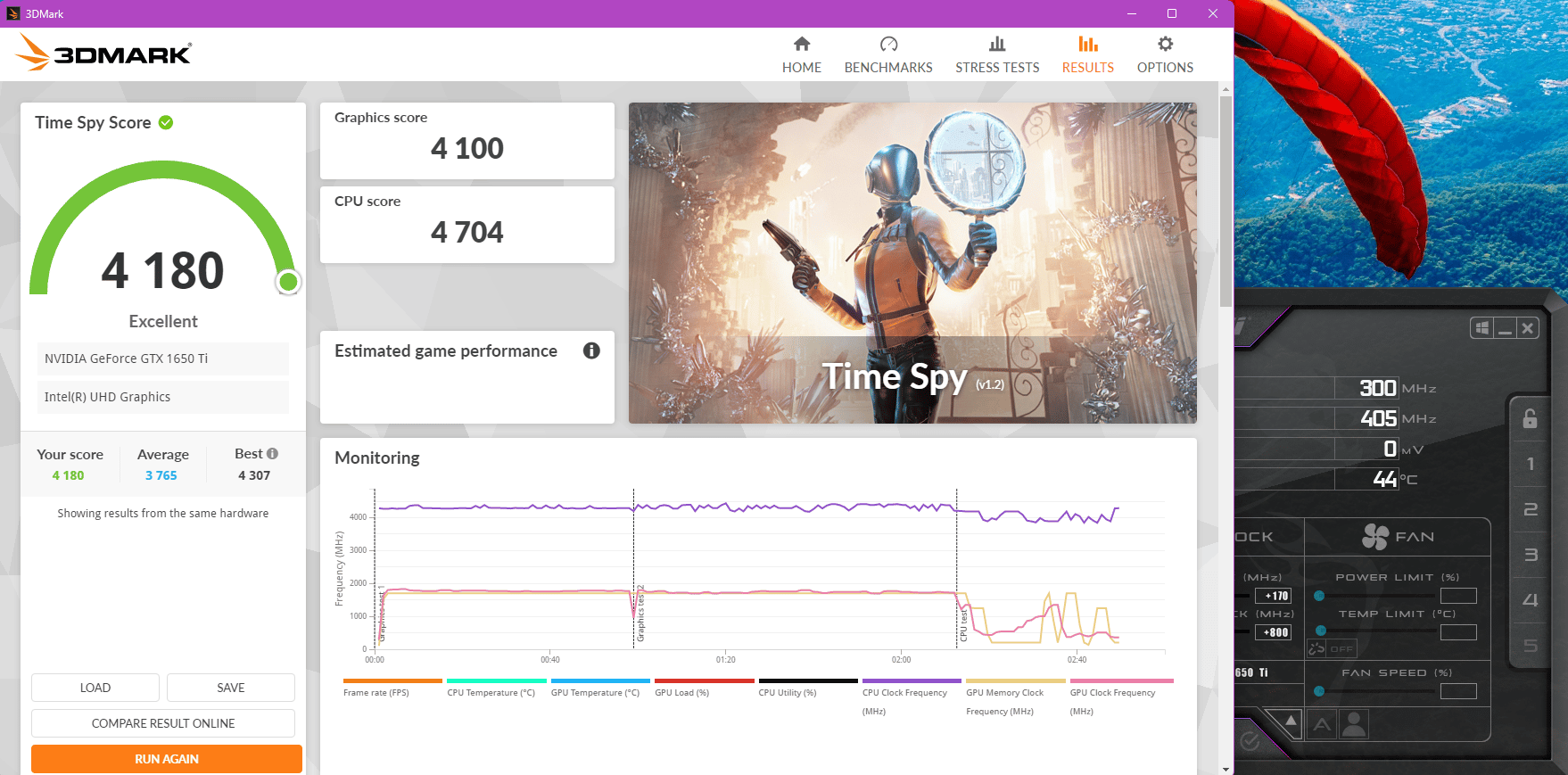Click the Fan Speed value field in Afterburner
1568x775 pixels.
click(x=1458, y=691)
